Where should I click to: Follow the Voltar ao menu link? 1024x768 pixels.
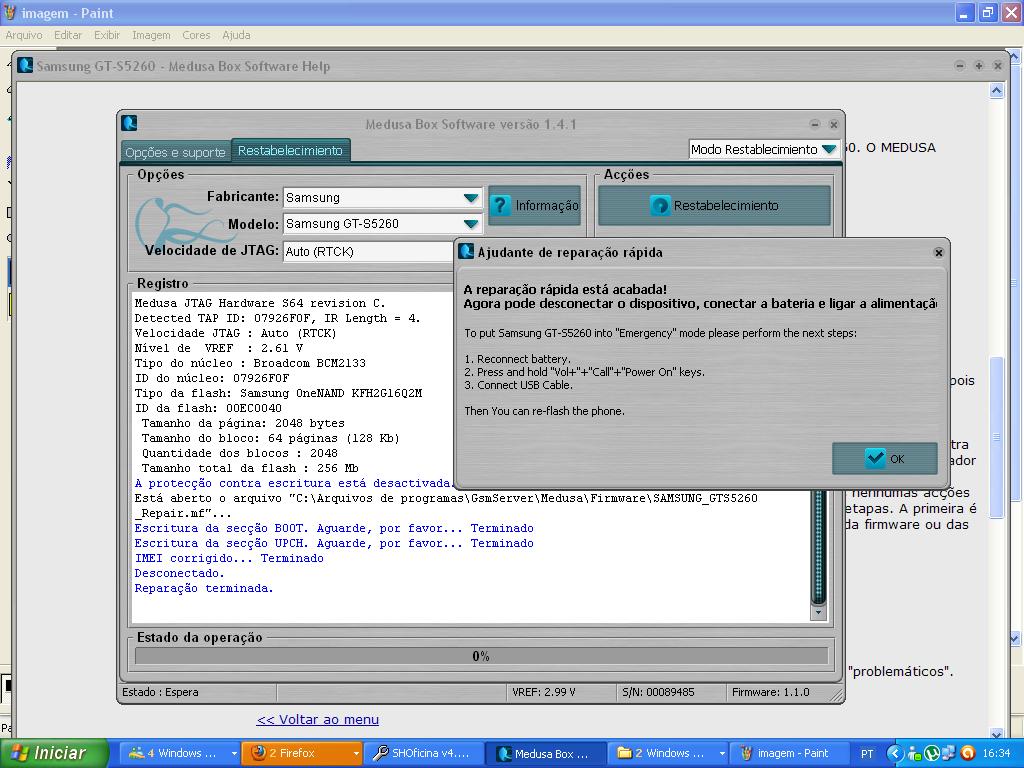point(317,719)
